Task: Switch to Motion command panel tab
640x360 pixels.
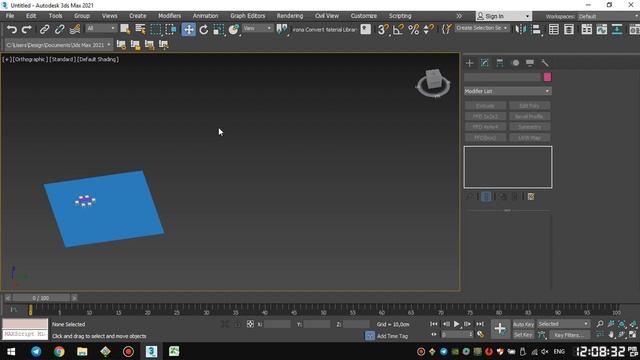Action: coord(515,63)
